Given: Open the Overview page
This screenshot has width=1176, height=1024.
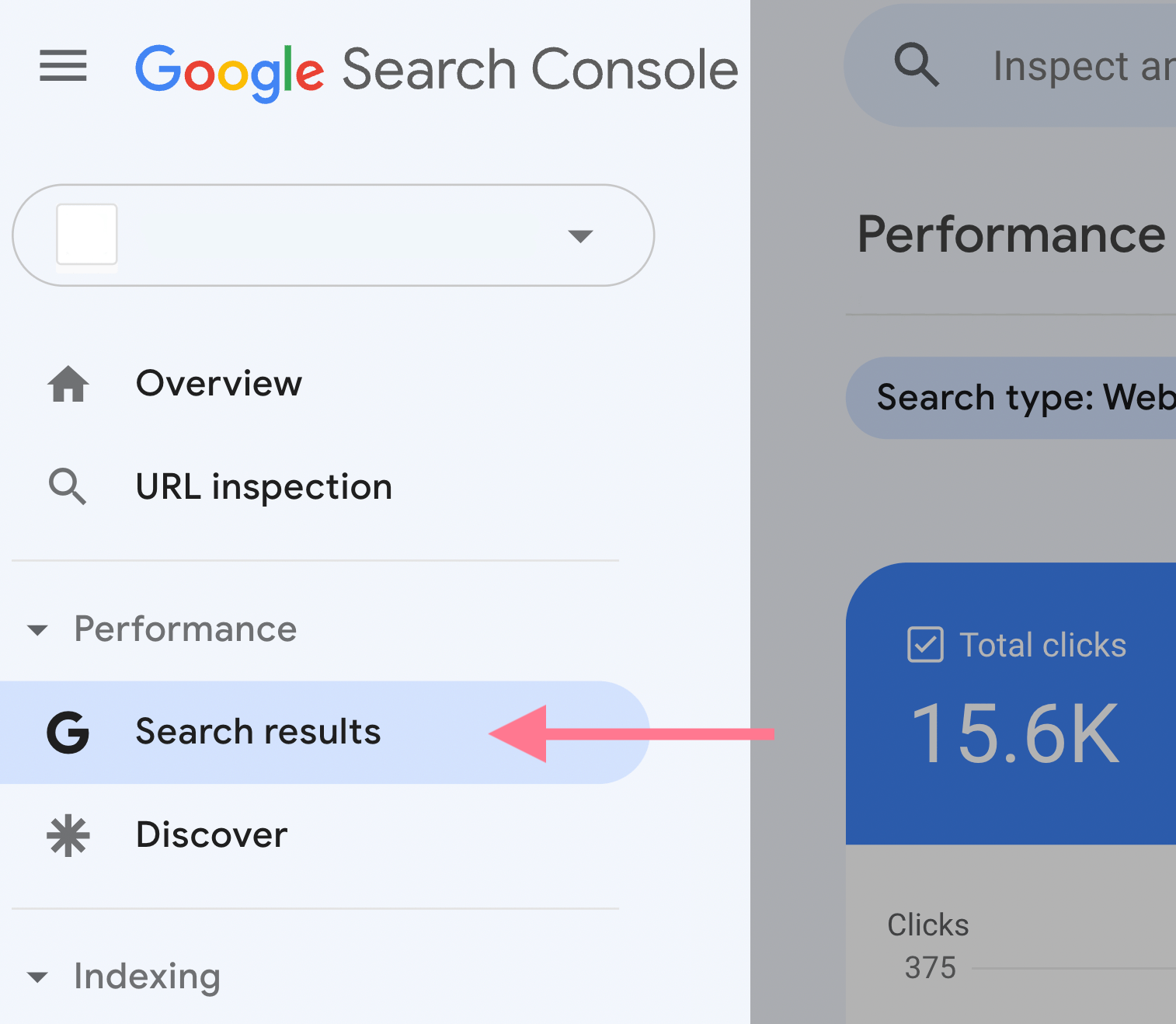Looking at the screenshot, I should pos(218,383).
